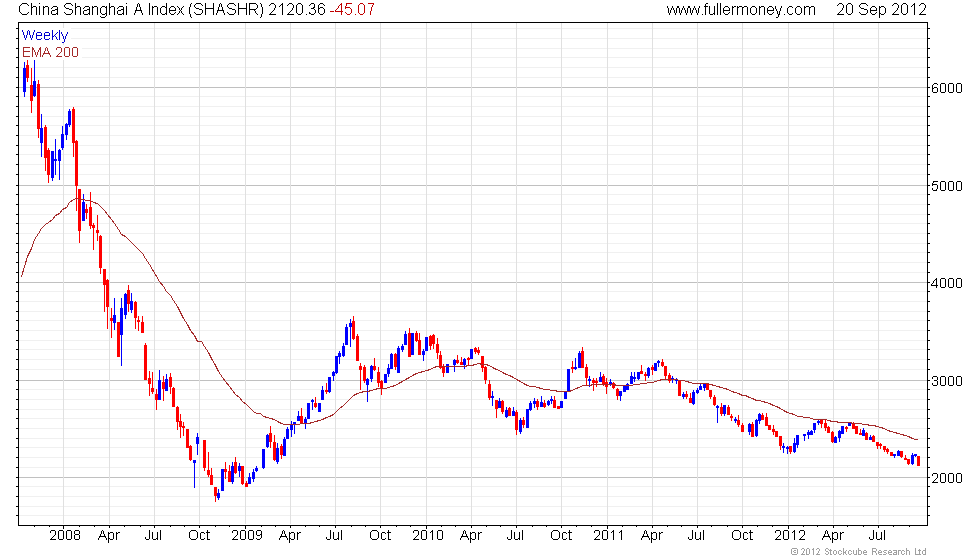The height and width of the screenshot is (560, 980).
Task: Click the 5000 price axis label
Action: 946,186
